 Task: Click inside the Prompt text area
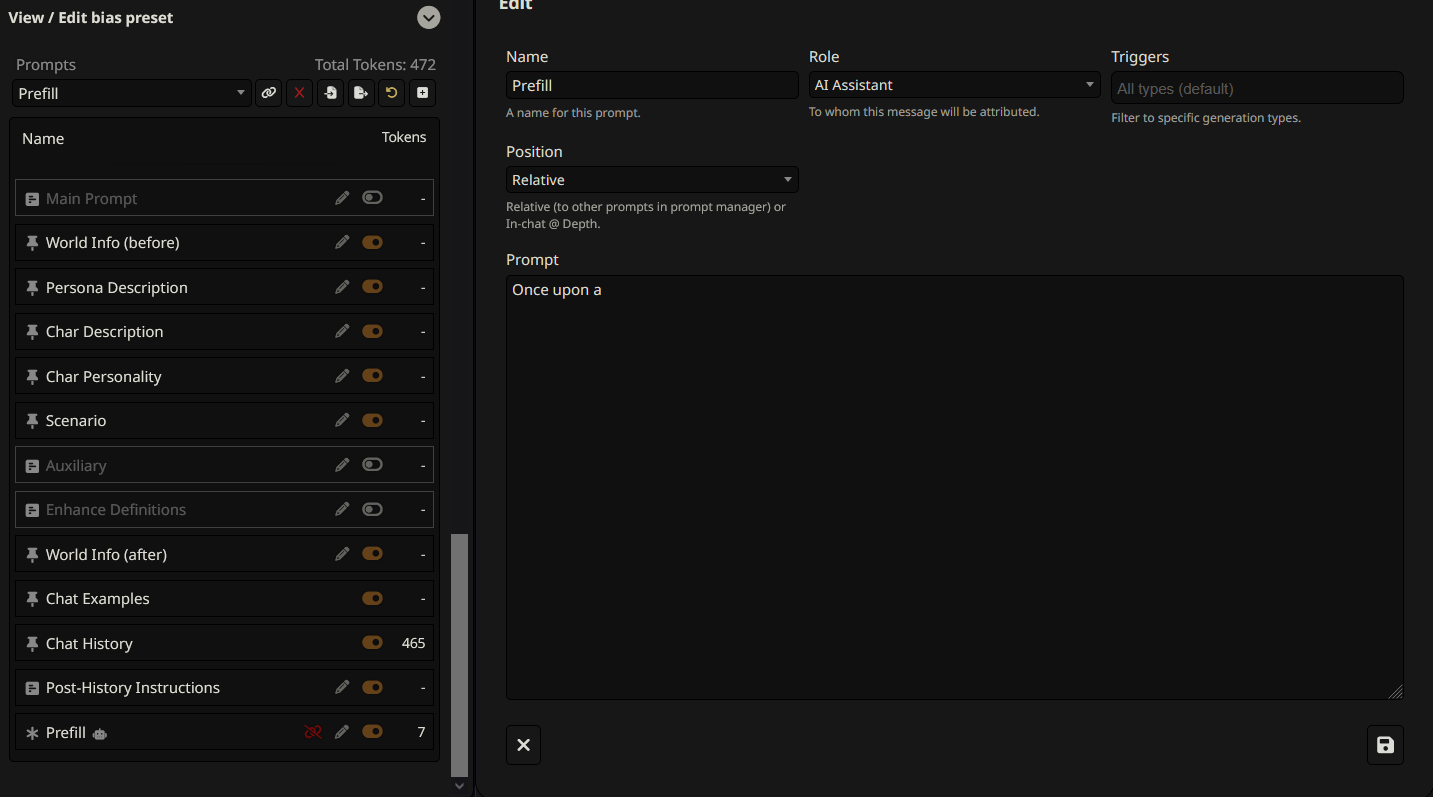pos(955,487)
